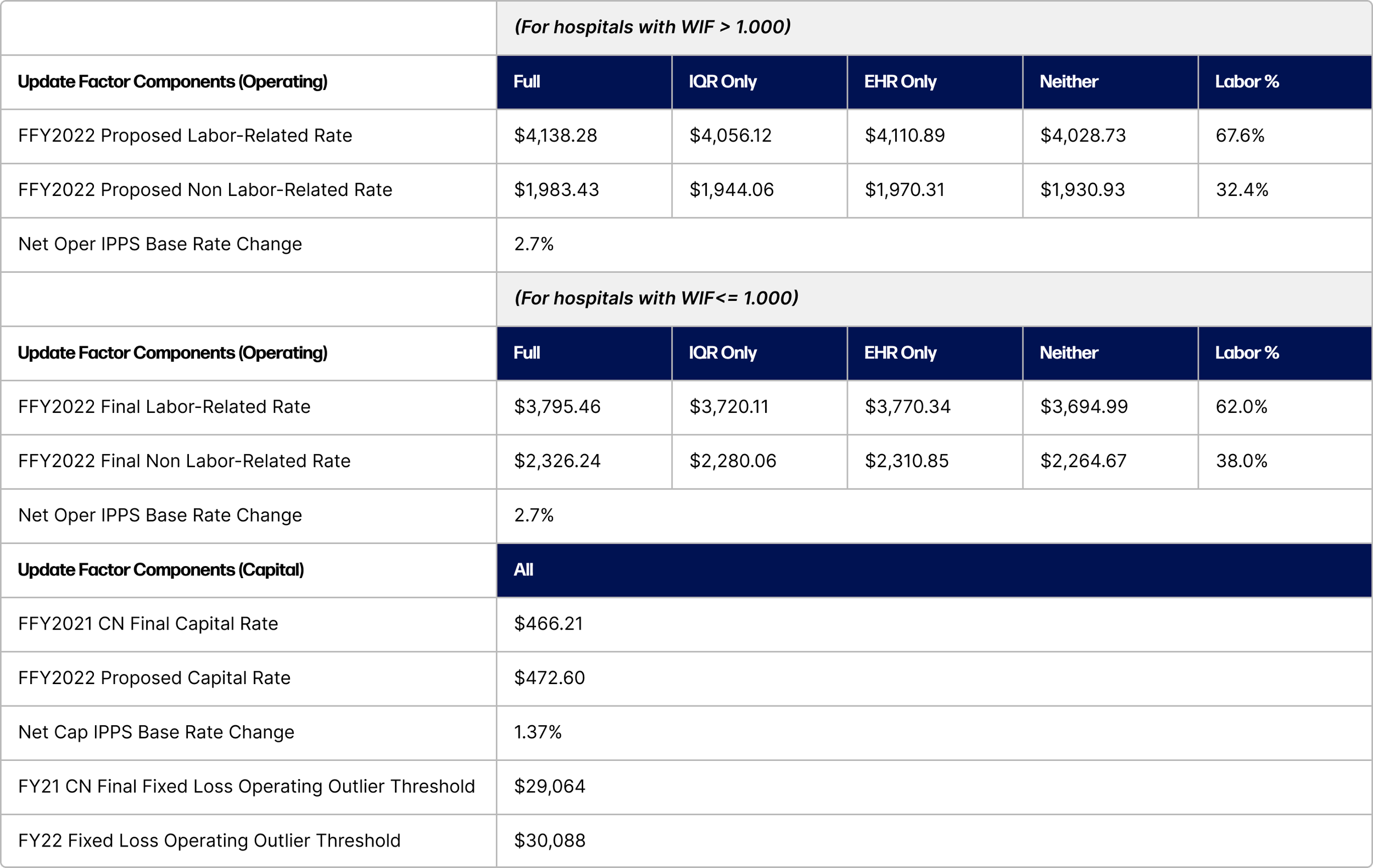Click the "(For hospitals with WIF<= 1.000)" heading
Viewport: 1373px width, 868px height.
pos(656,298)
